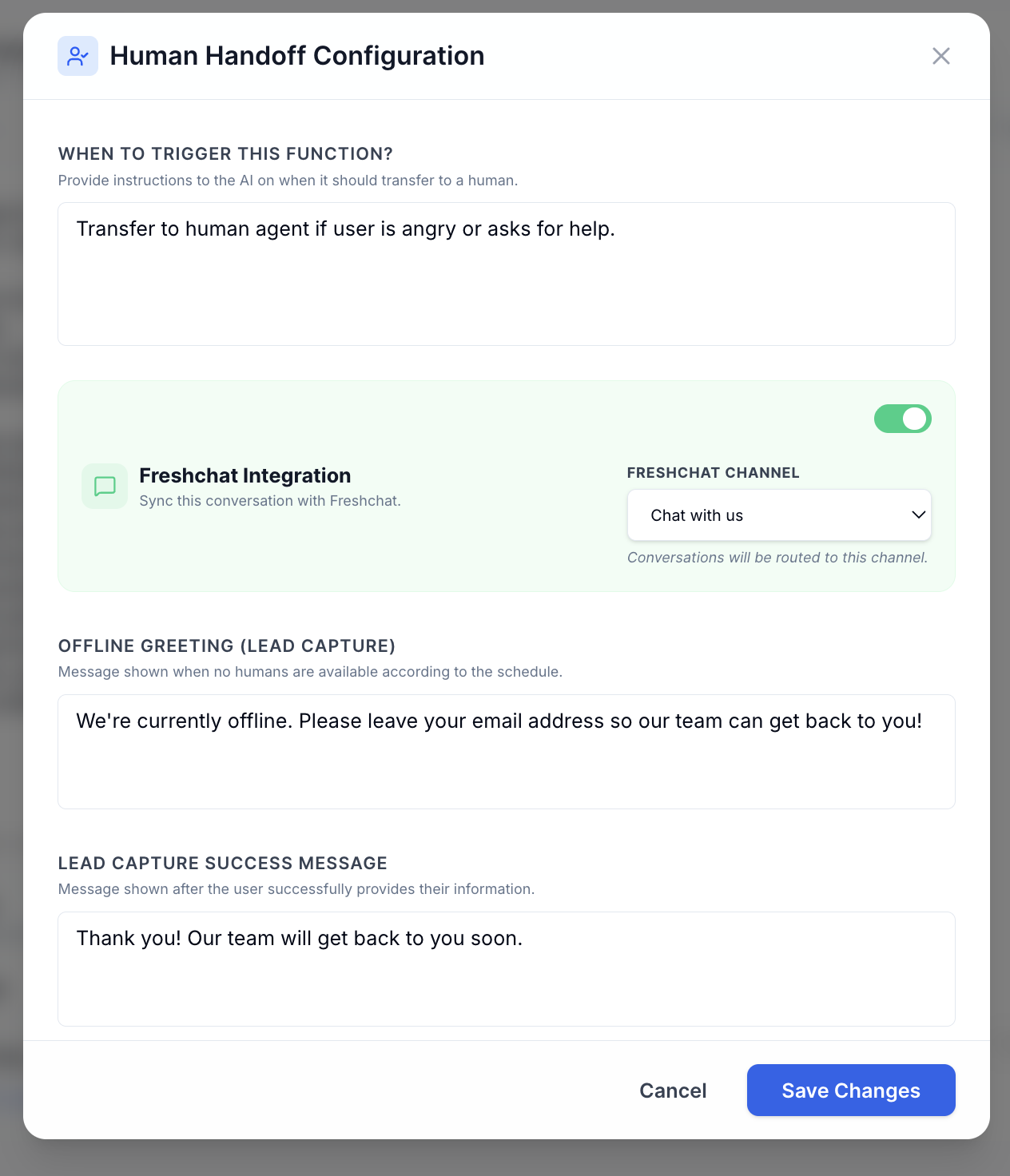Click the Sync this conversation with Freshchat subtitle
The image size is (1010, 1176).
270,501
